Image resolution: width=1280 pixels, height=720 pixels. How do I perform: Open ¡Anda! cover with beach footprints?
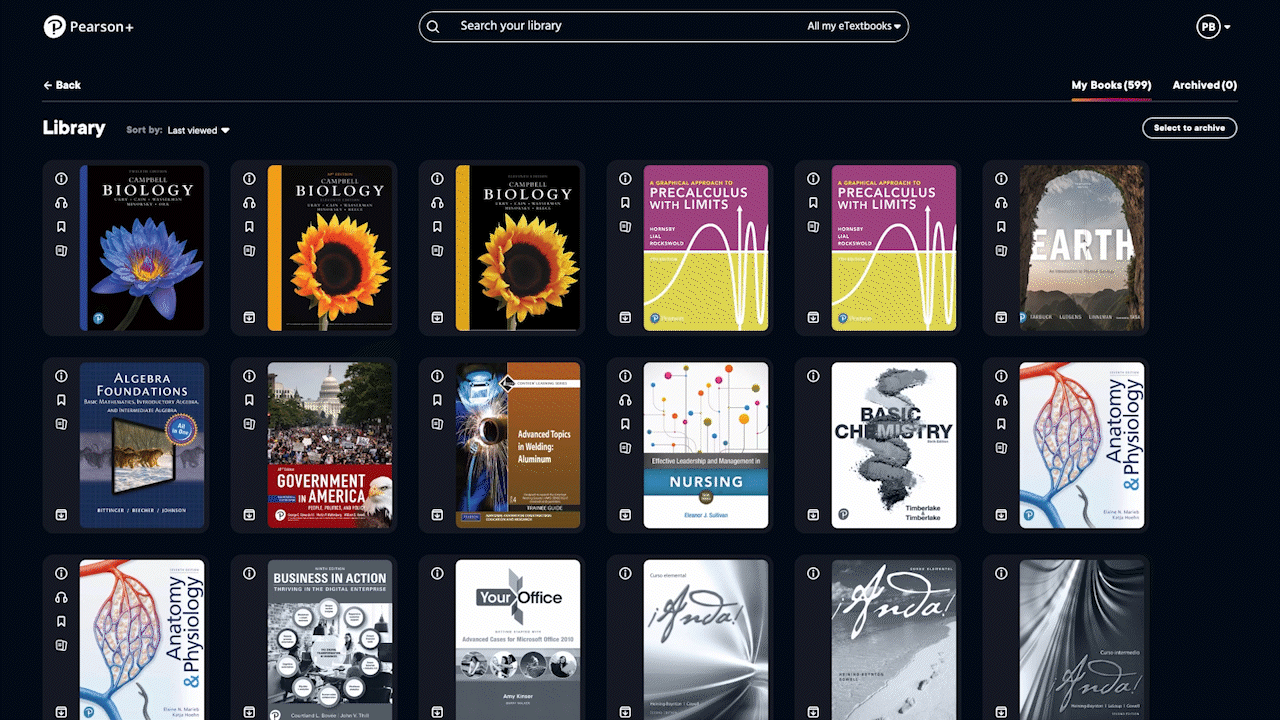pos(894,640)
